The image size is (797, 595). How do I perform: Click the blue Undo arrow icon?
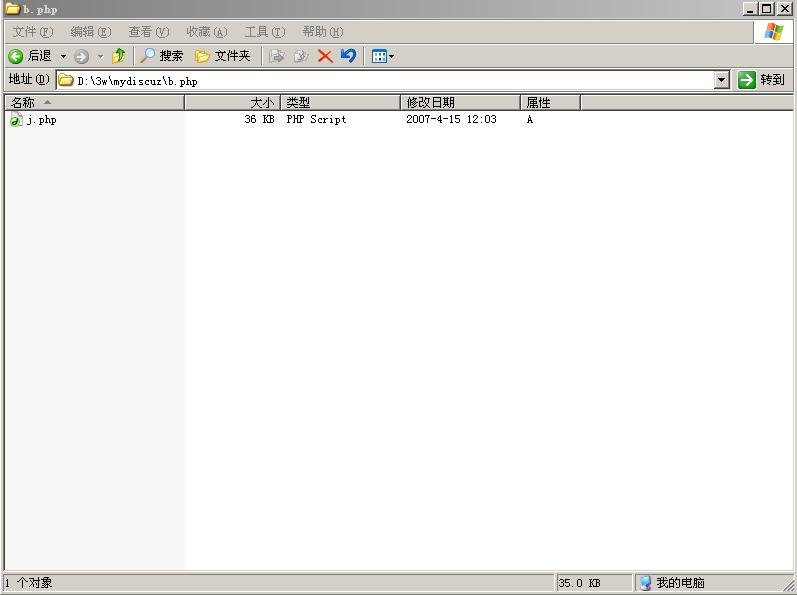pos(349,56)
